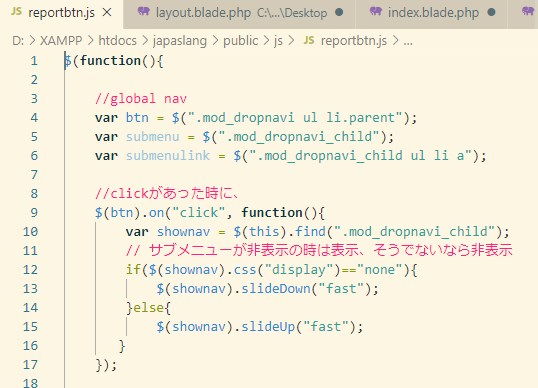
Task: Click "find" method on line 10
Action: tap(310, 232)
